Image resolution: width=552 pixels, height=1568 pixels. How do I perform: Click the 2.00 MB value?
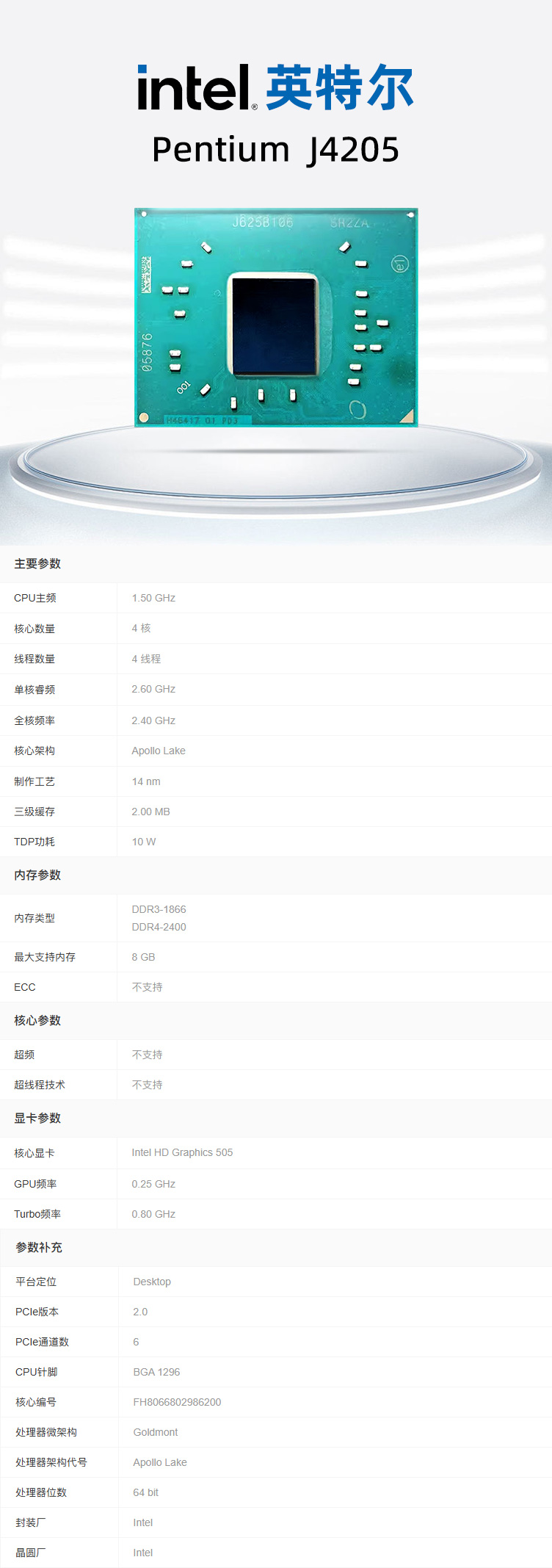click(150, 812)
